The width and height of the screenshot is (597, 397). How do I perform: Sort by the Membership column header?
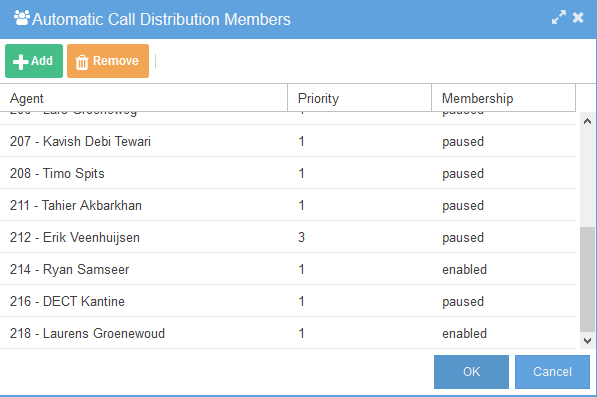(x=503, y=98)
